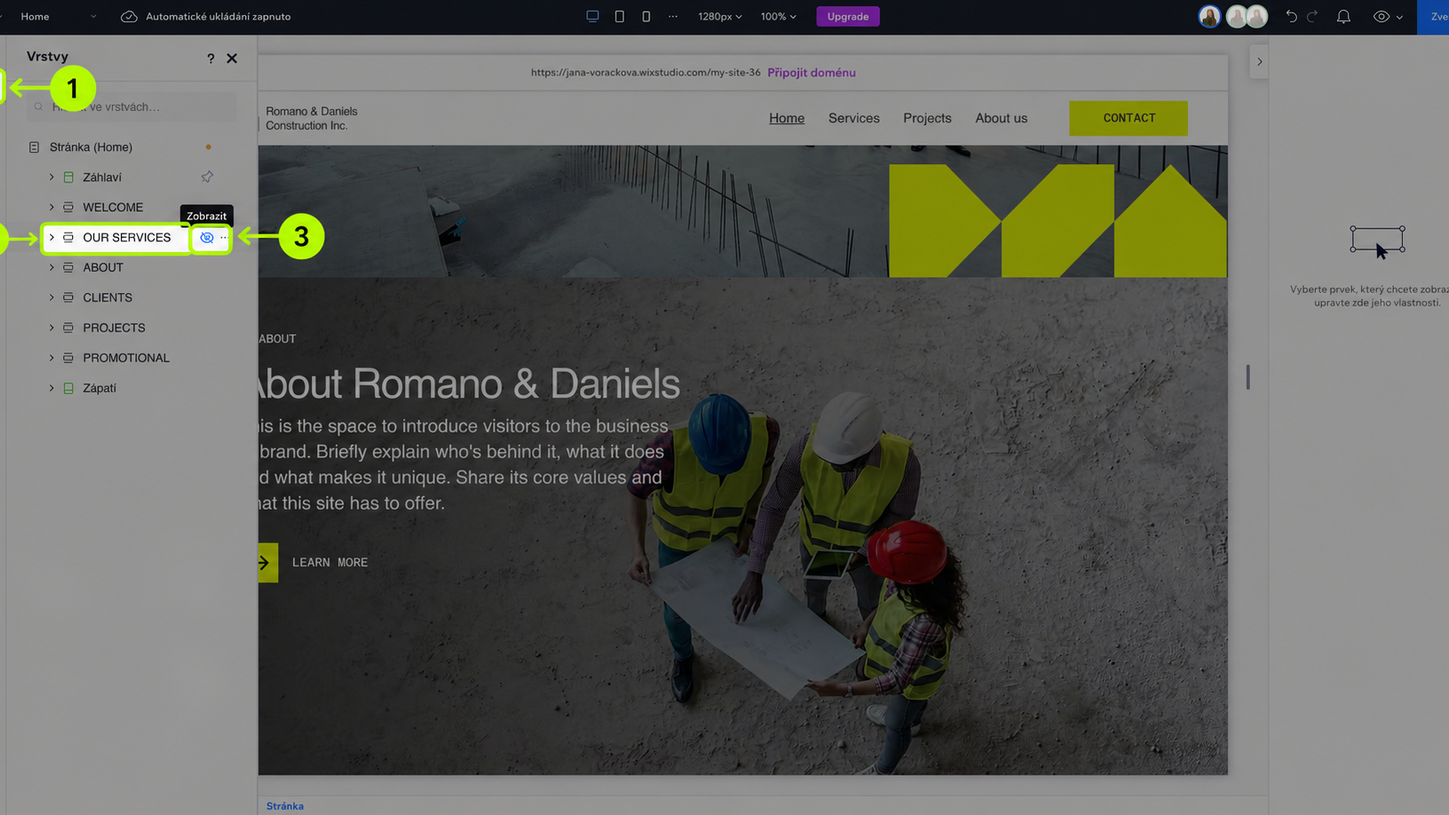Expand the WELCOME layer
The height and width of the screenshot is (815, 1449).
pos(52,207)
